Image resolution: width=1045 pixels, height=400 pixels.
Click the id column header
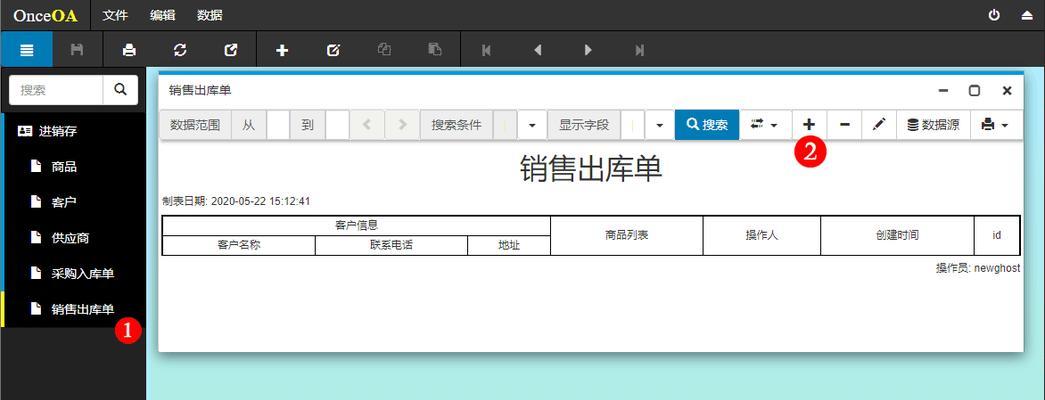(996, 235)
